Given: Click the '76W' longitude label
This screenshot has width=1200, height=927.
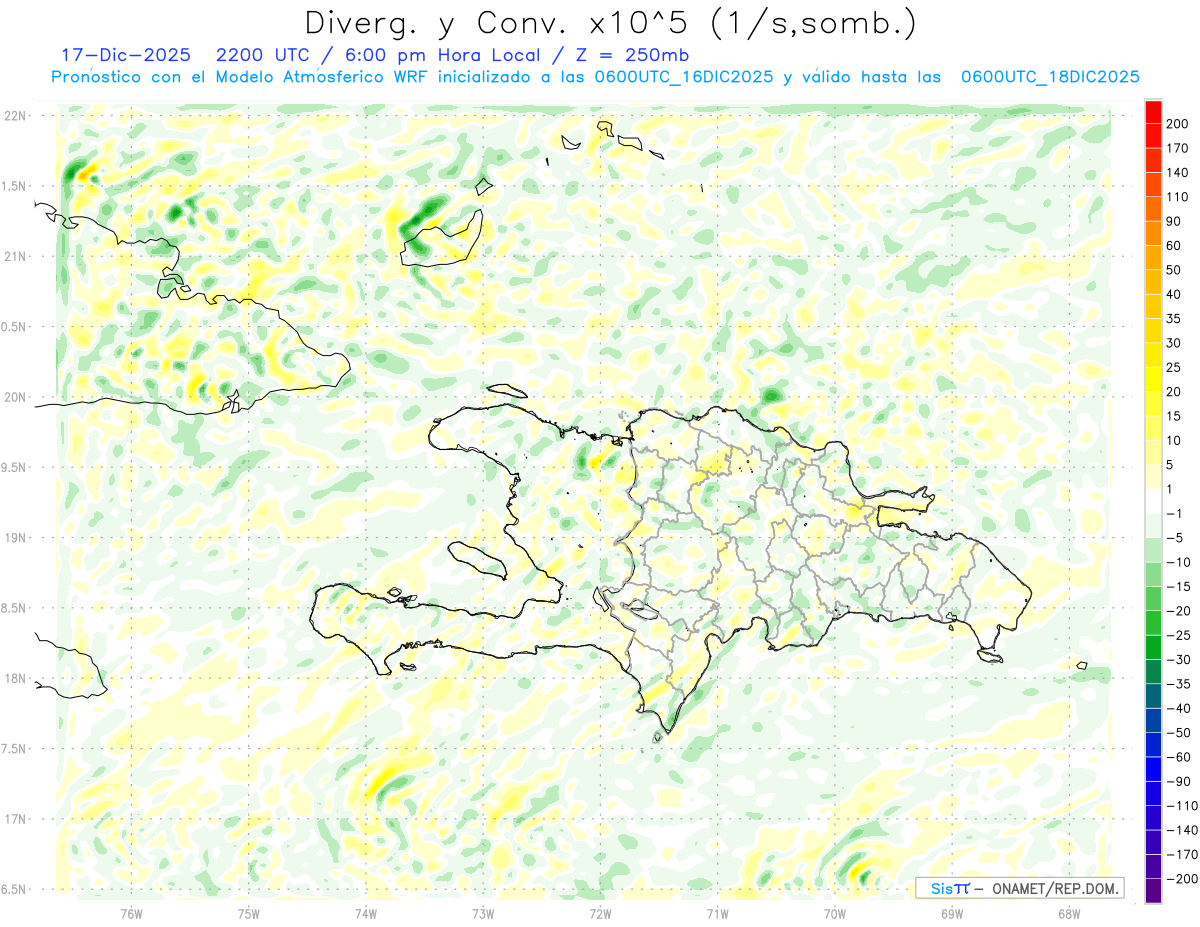Looking at the screenshot, I should coord(131,913).
